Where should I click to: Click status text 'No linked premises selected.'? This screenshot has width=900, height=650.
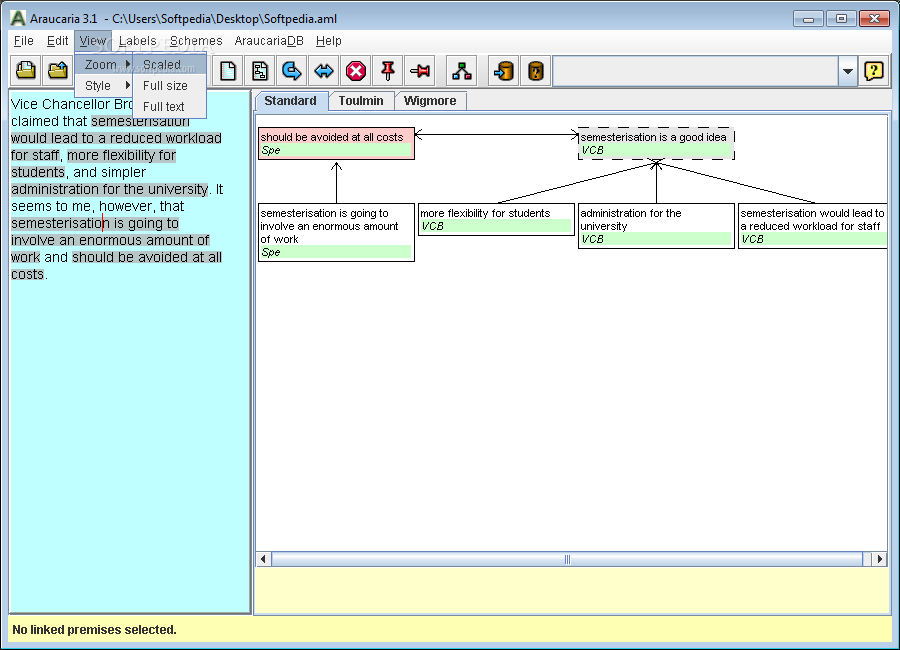tap(95, 629)
